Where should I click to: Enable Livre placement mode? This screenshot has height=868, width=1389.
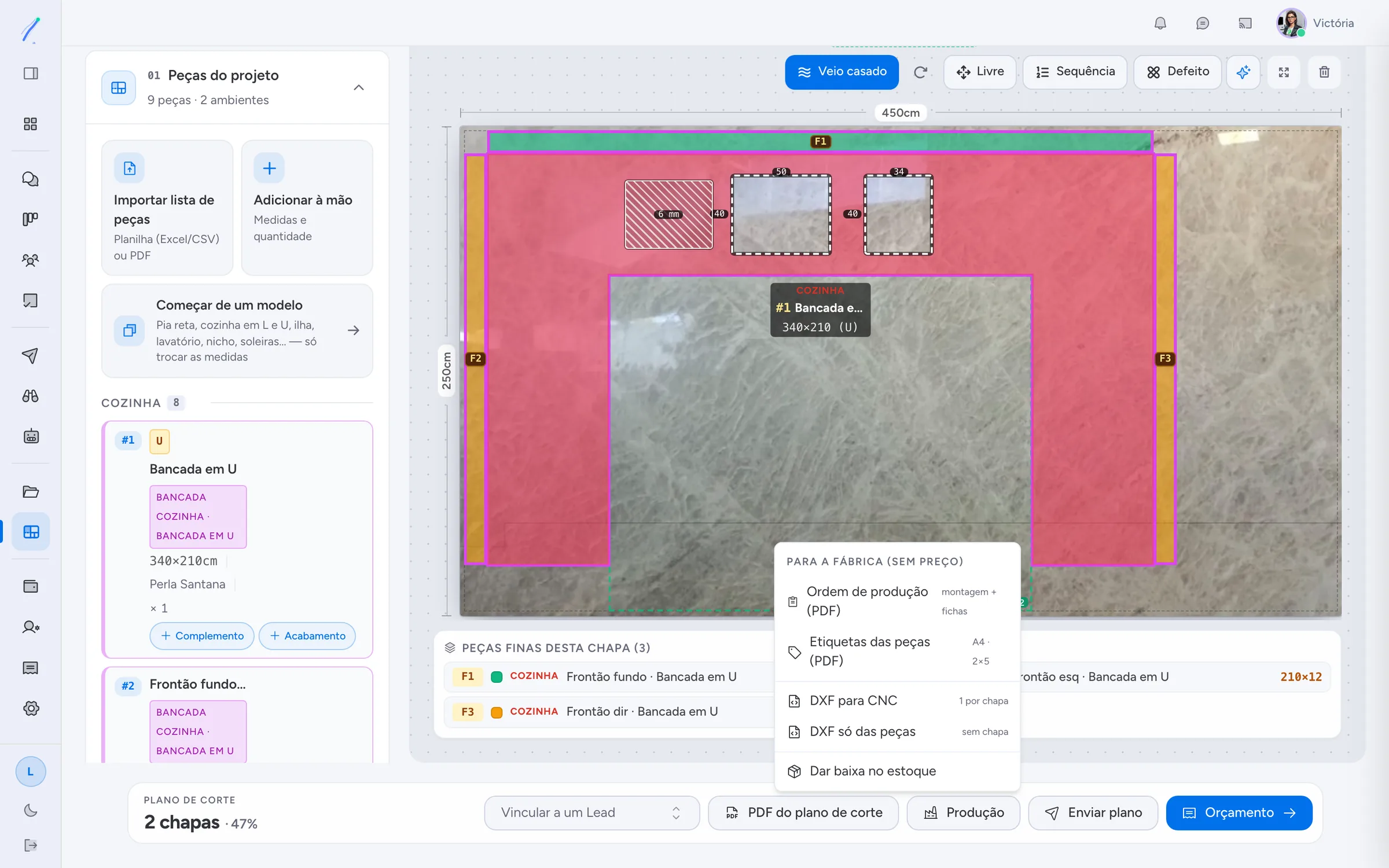[x=980, y=72]
